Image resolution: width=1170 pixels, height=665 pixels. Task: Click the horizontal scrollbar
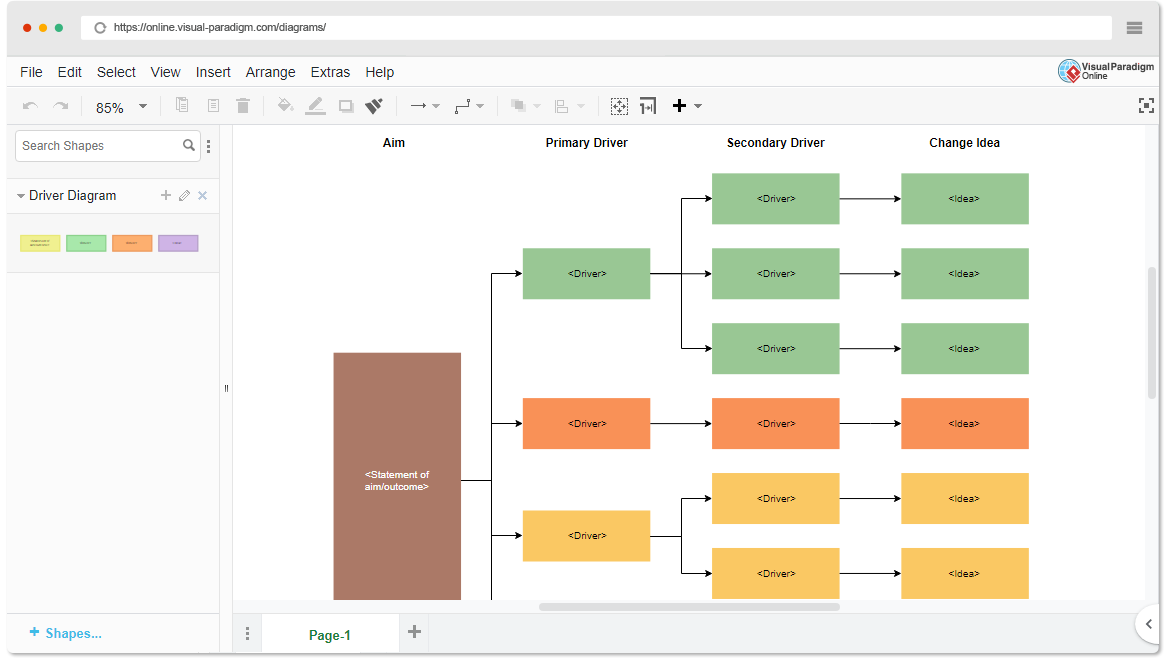point(689,608)
